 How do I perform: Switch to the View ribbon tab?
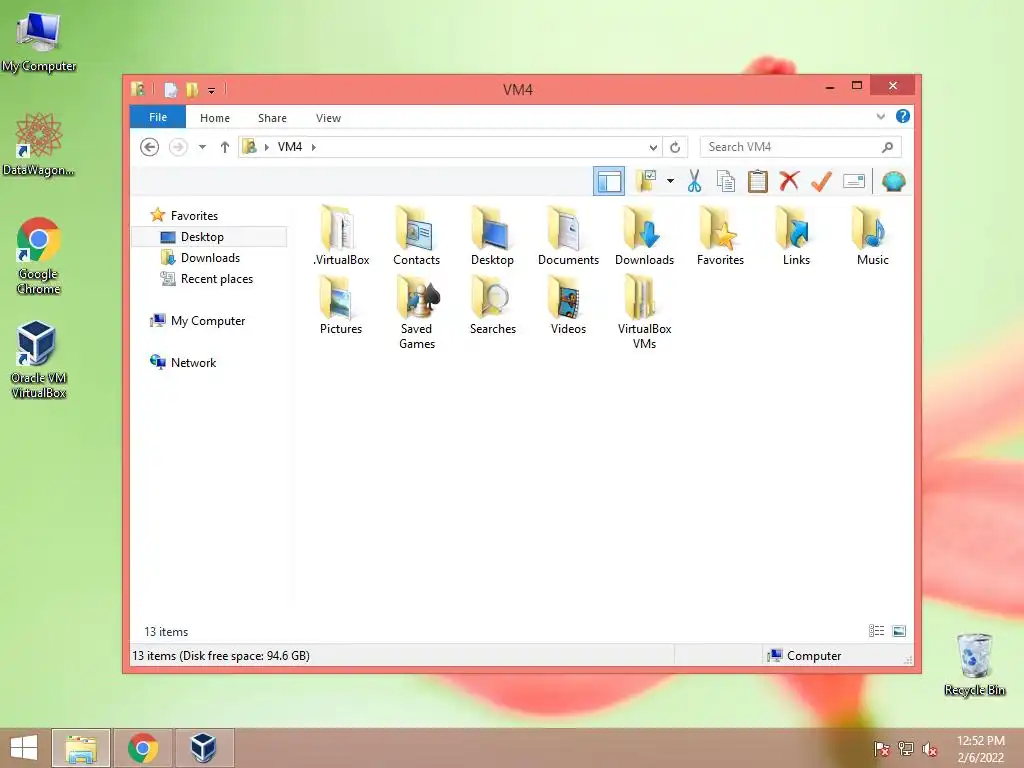point(328,118)
